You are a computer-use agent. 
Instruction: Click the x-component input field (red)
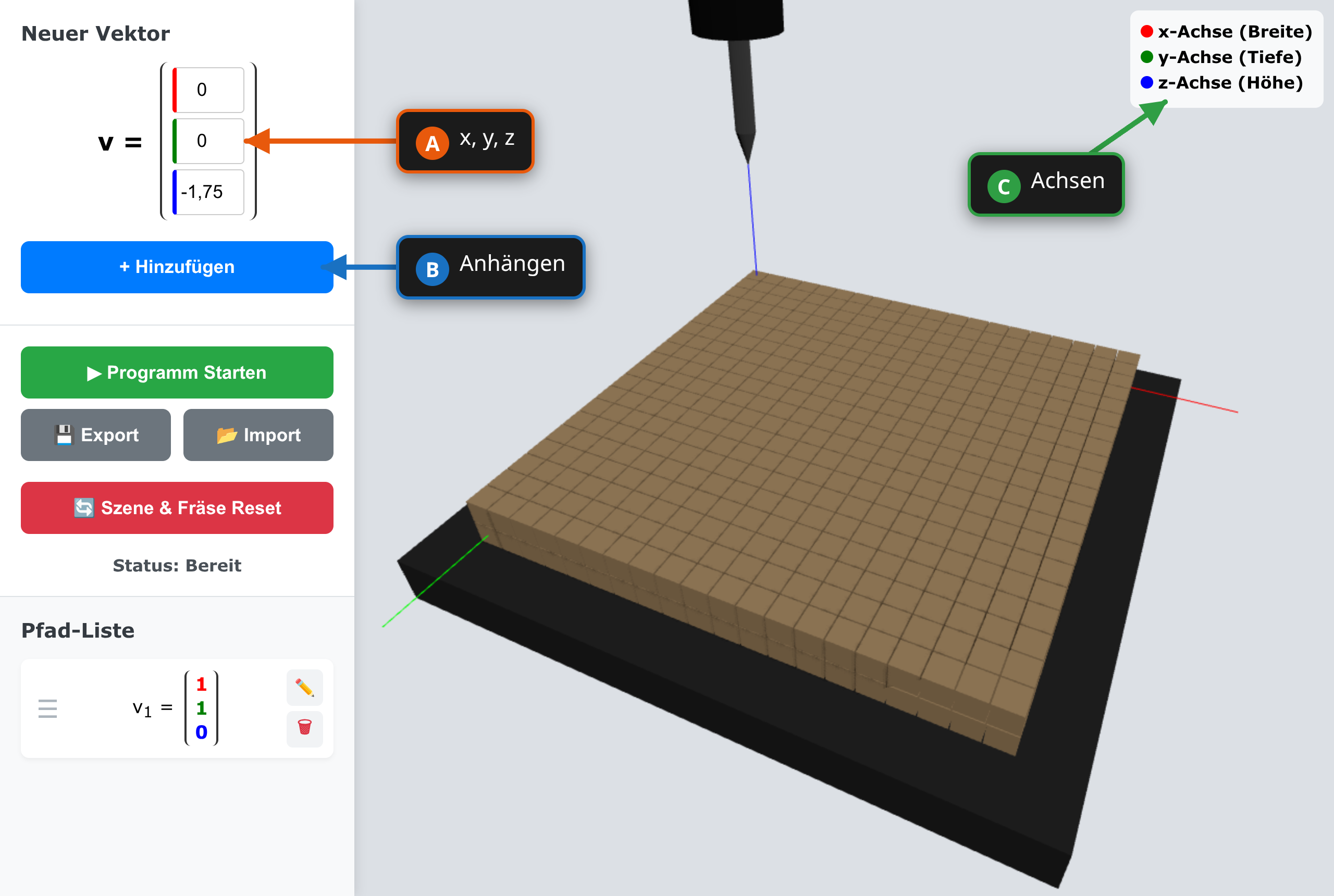pyautogui.click(x=208, y=90)
